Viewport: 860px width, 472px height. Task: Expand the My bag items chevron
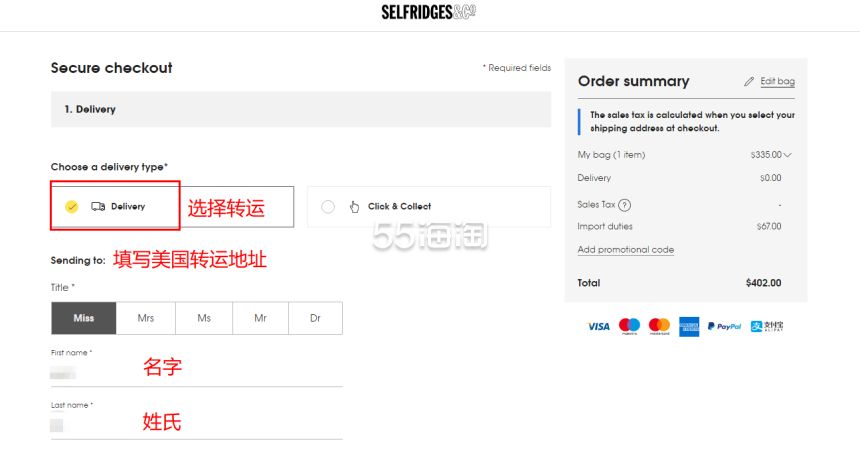[x=788, y=155]
